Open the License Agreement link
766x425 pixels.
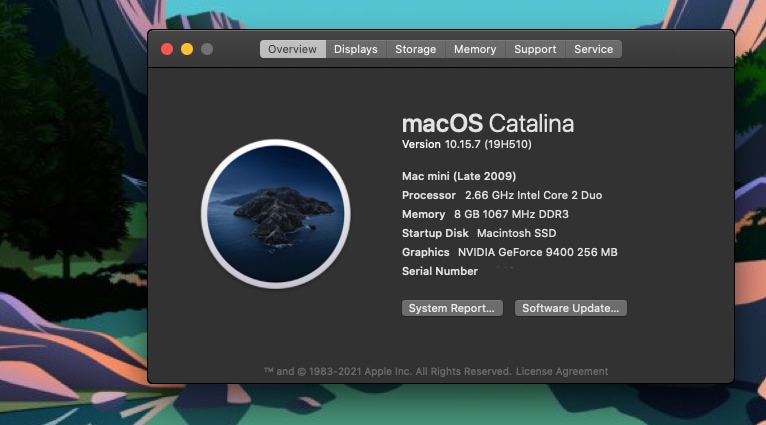[562, 371]
